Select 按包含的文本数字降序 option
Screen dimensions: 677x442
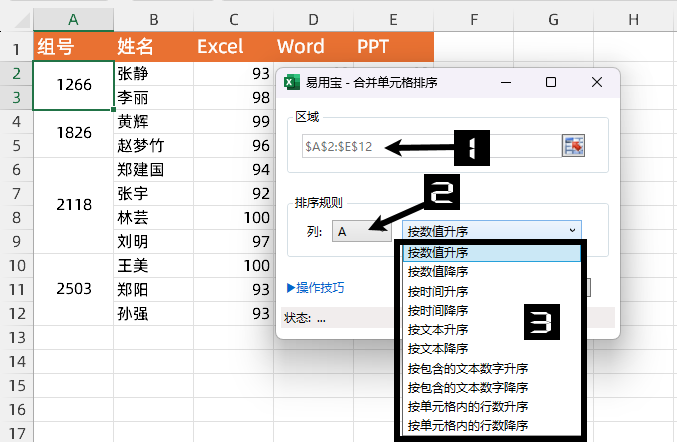[x=492, y=387]
